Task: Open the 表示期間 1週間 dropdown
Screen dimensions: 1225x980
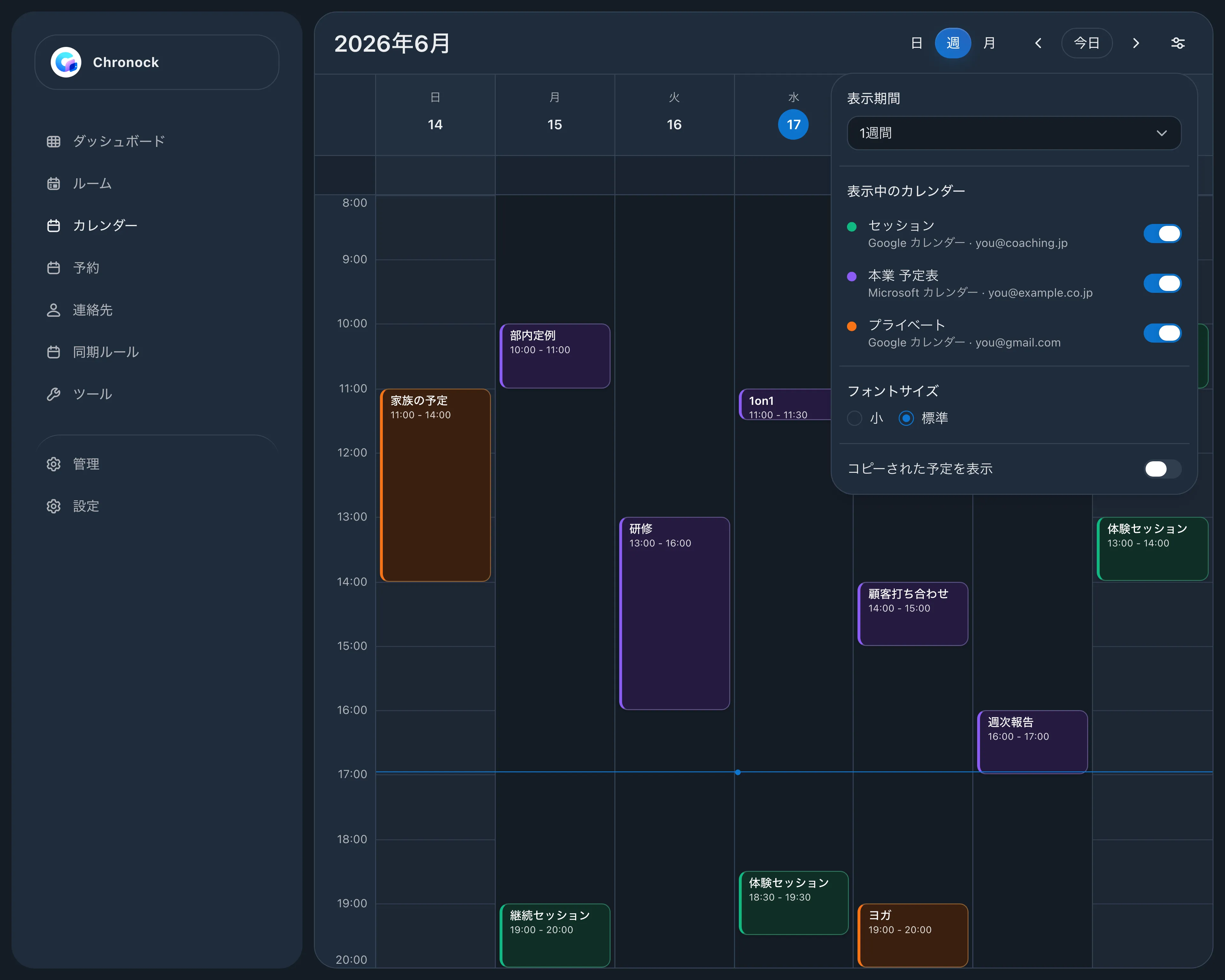Action: point(1013,133)
